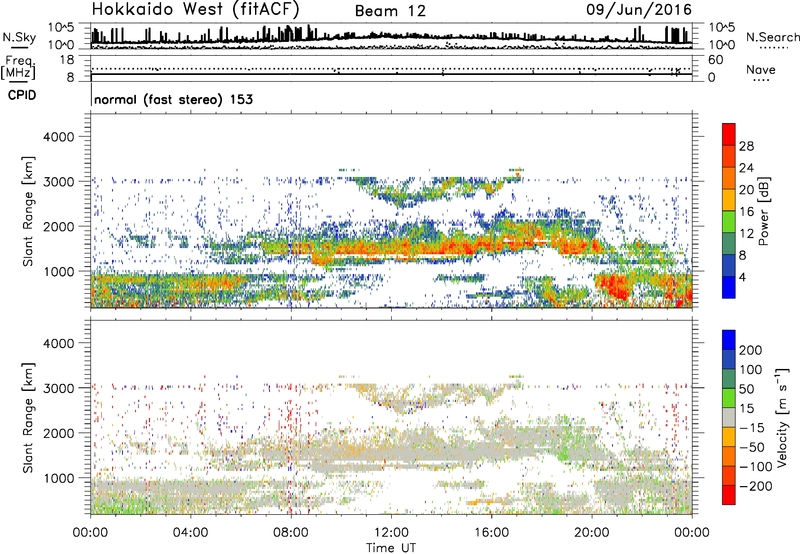Click the '4' value on Power colorbar

pyautogui.click(x=742, y=277)
